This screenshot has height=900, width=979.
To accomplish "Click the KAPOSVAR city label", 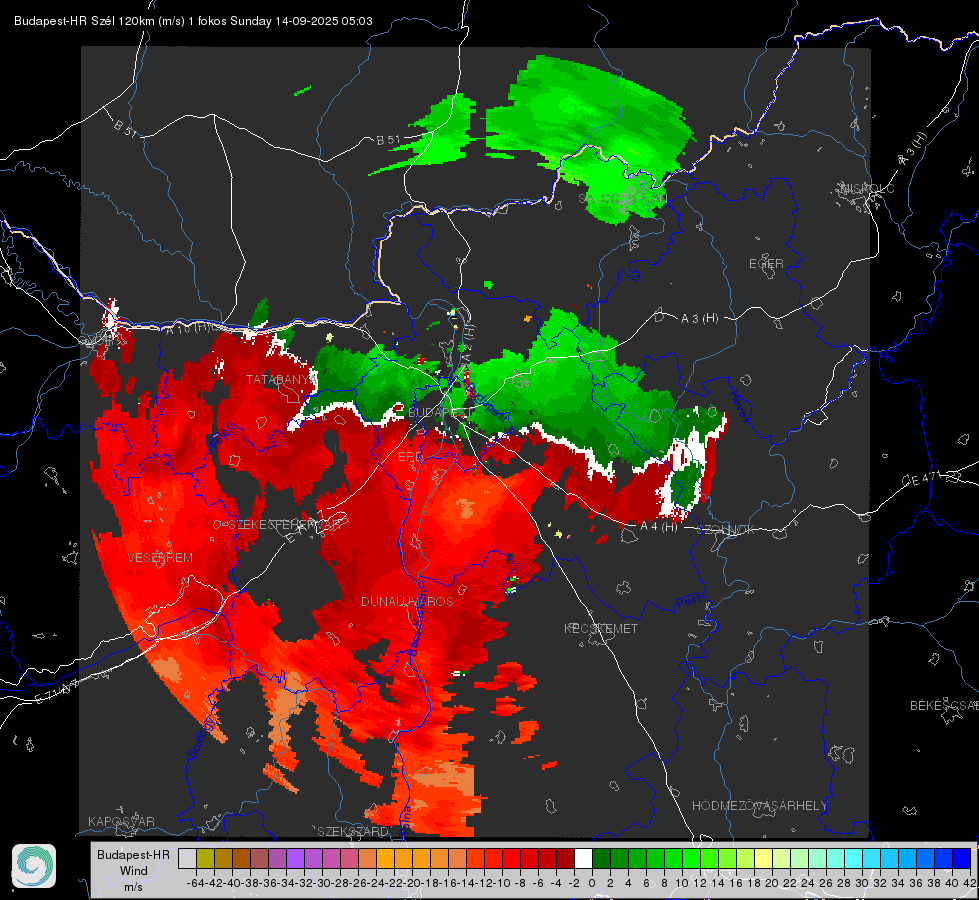I will 121,821.
